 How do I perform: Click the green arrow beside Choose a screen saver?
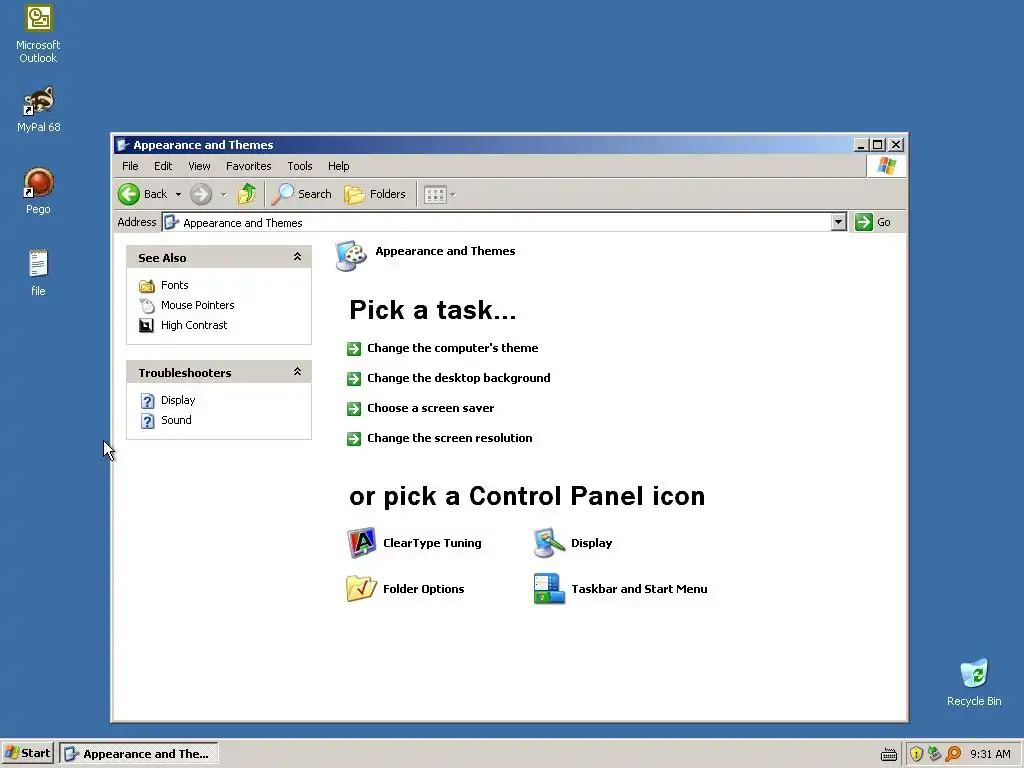(354, 409)
